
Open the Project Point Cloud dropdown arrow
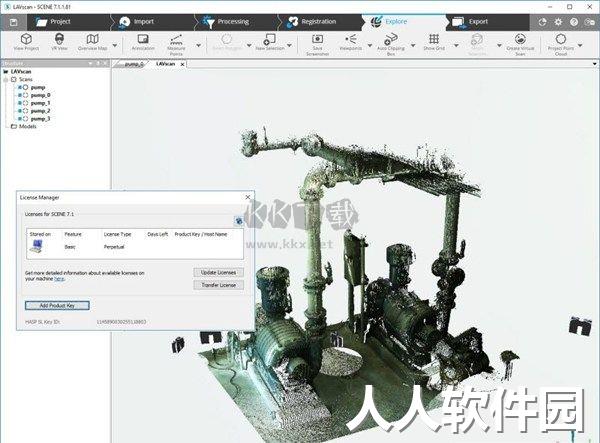tap(580, 46)
